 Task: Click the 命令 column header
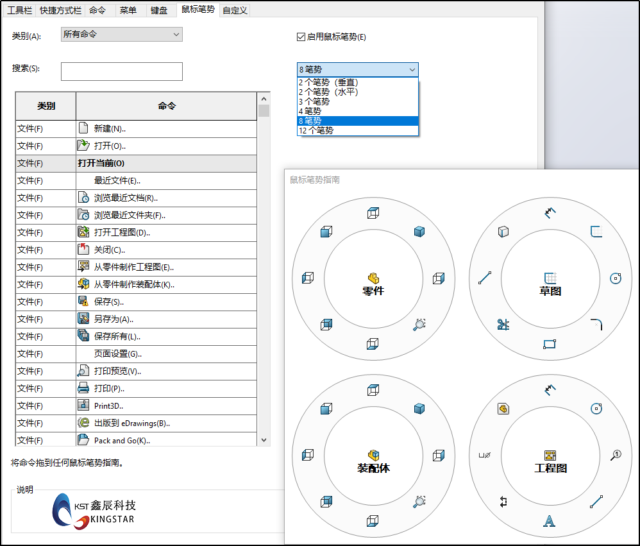pyautogui.click(x=167, y=106)
